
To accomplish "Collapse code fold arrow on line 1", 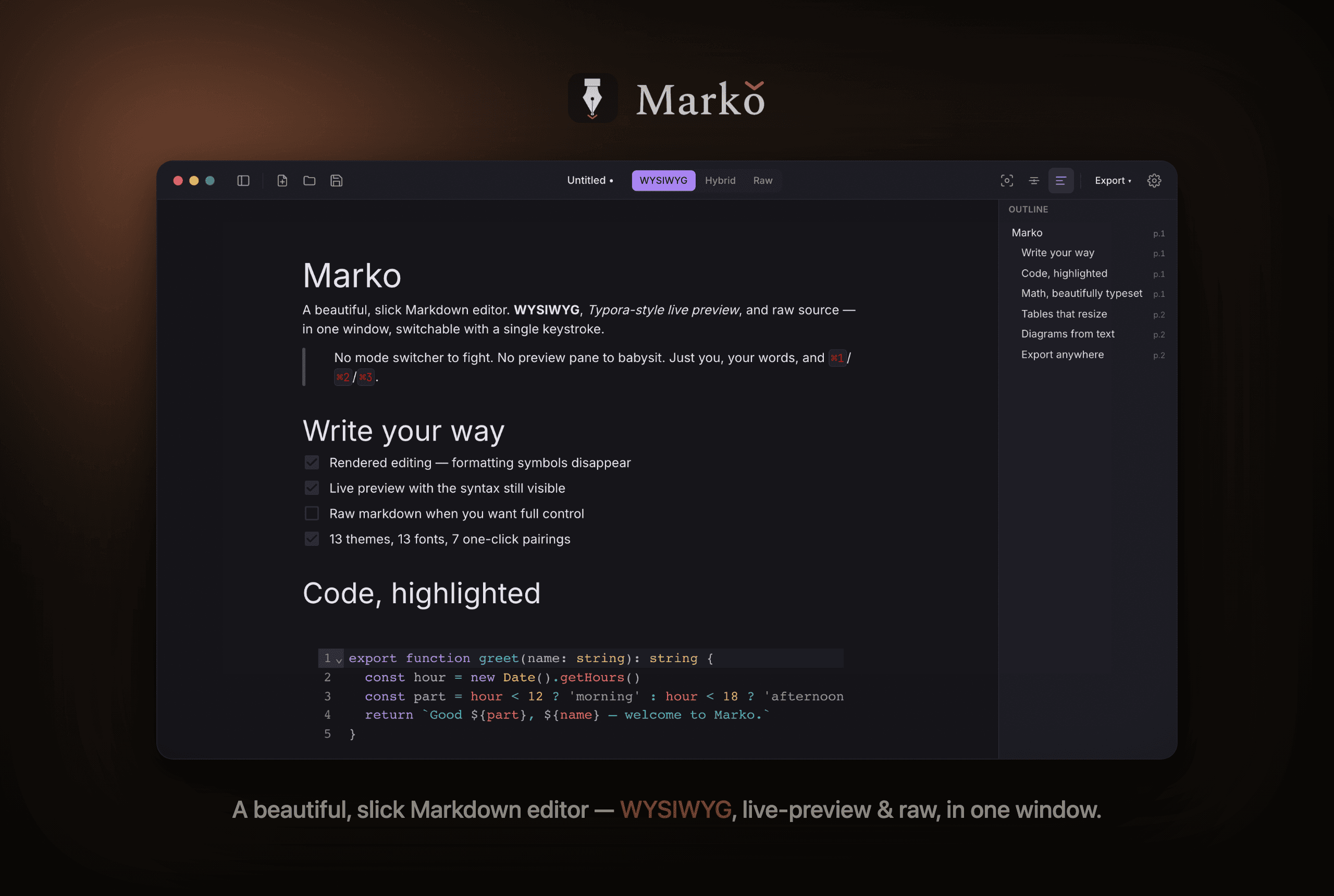I will pyautogui.click(x=339, y=660).
